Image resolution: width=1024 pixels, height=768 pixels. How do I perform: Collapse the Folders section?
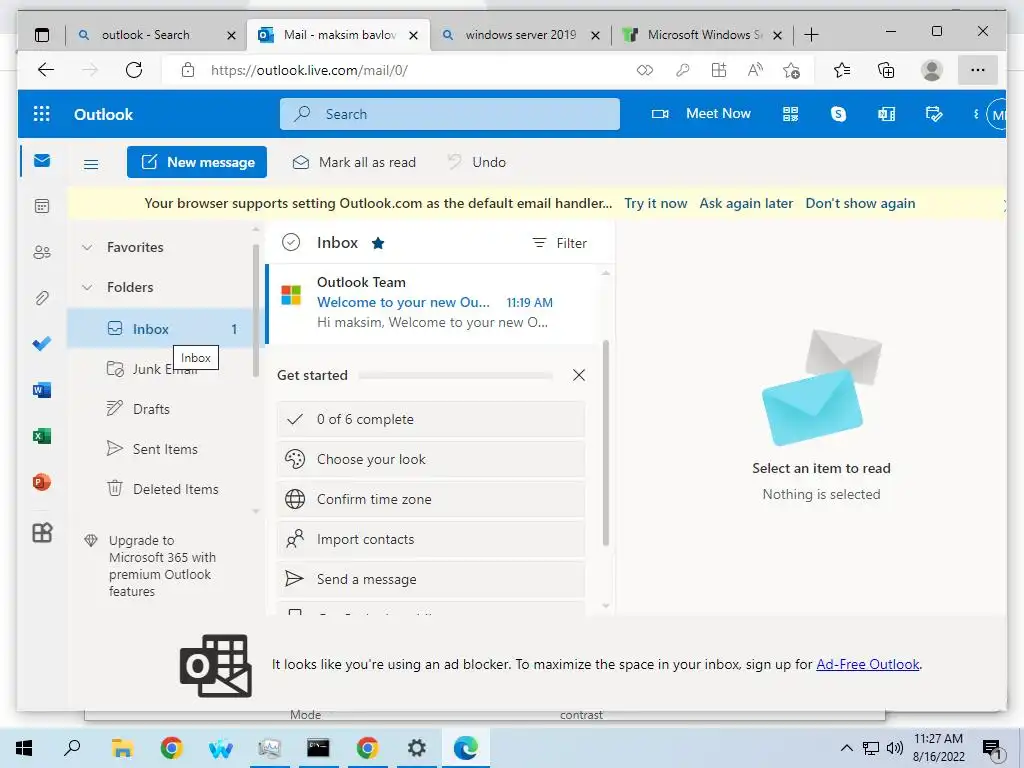pos(87,287)
